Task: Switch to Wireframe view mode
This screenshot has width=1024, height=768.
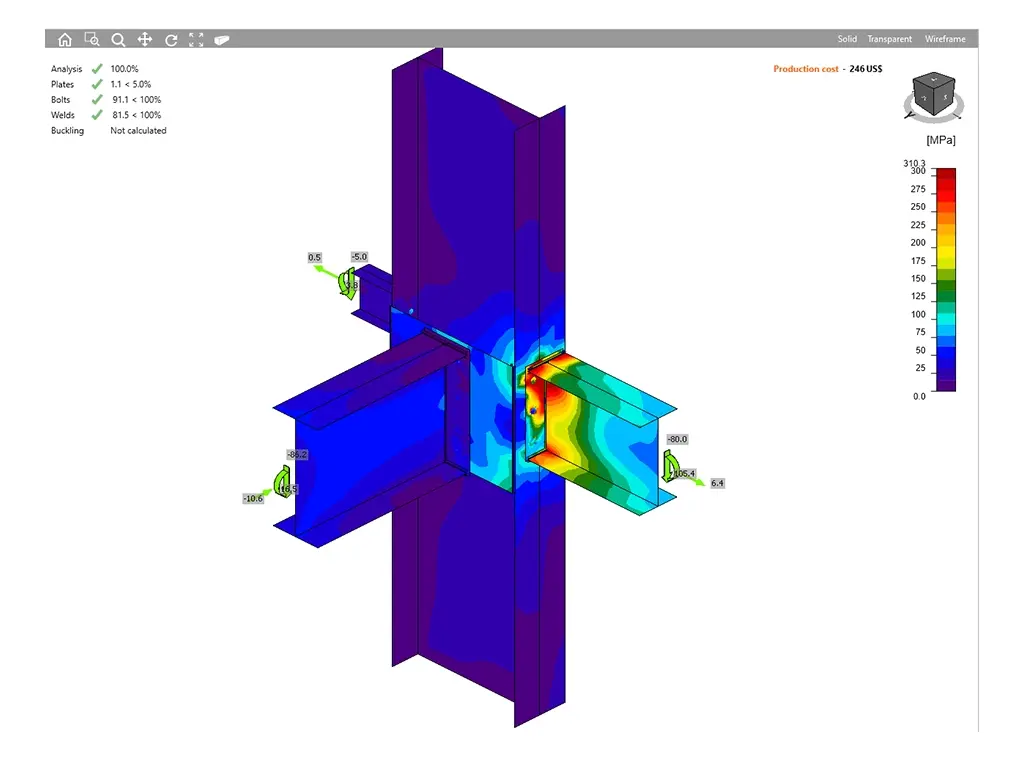Action: point(945,39)
